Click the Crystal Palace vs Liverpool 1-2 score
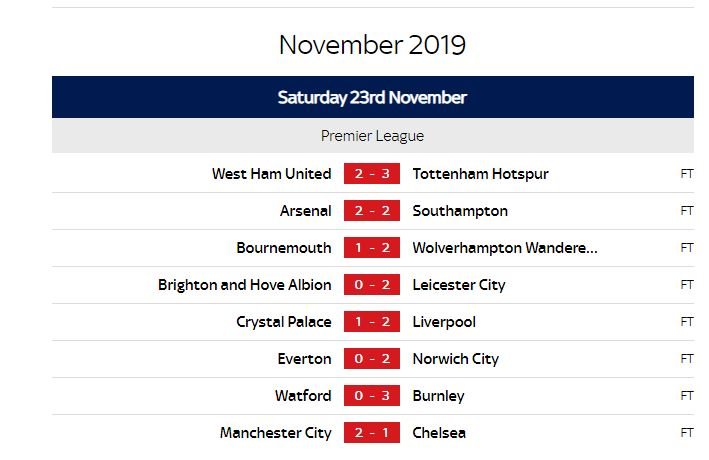 (372, 322)
